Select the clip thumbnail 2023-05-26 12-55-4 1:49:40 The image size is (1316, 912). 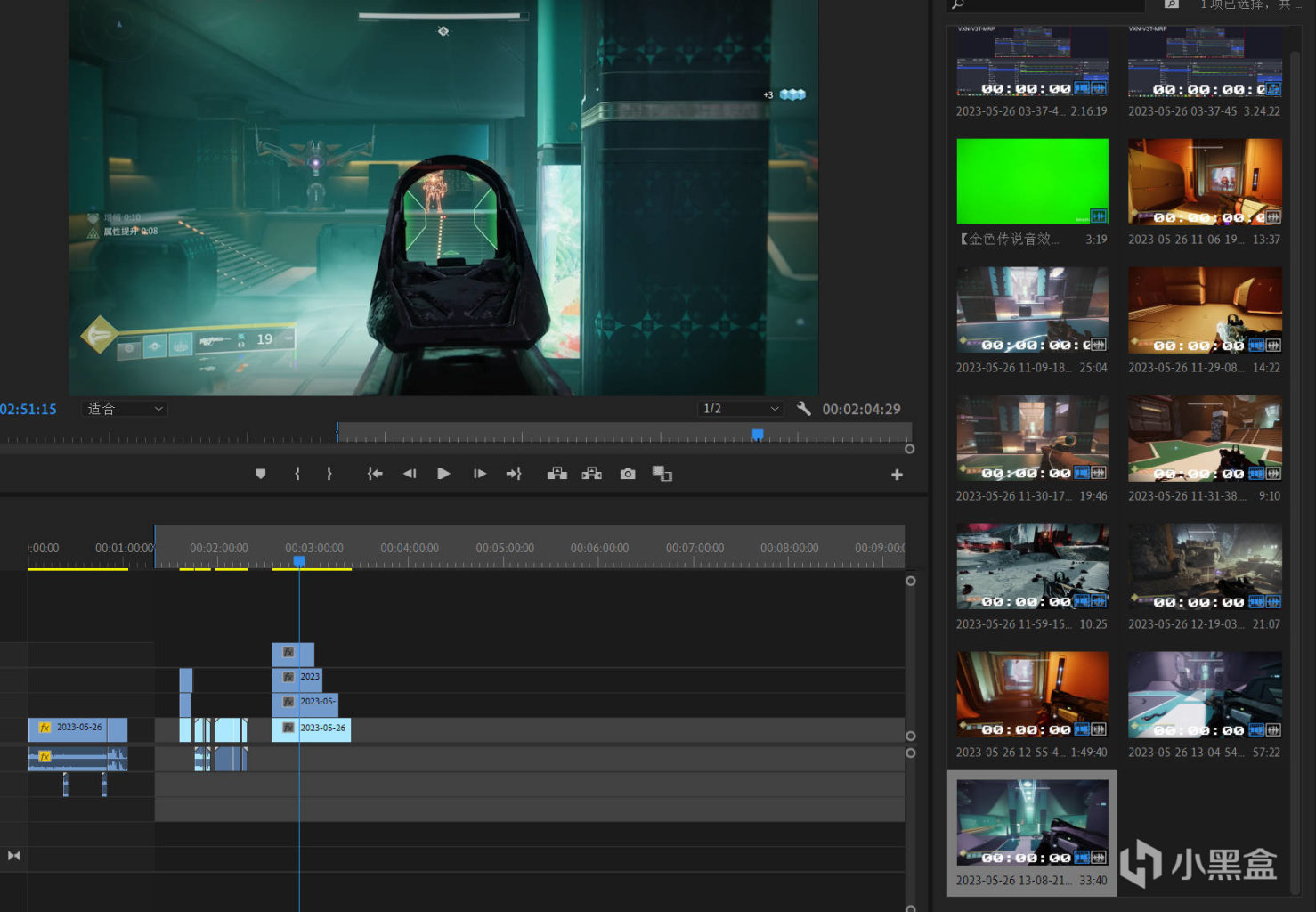click(x=1032, y=694)
